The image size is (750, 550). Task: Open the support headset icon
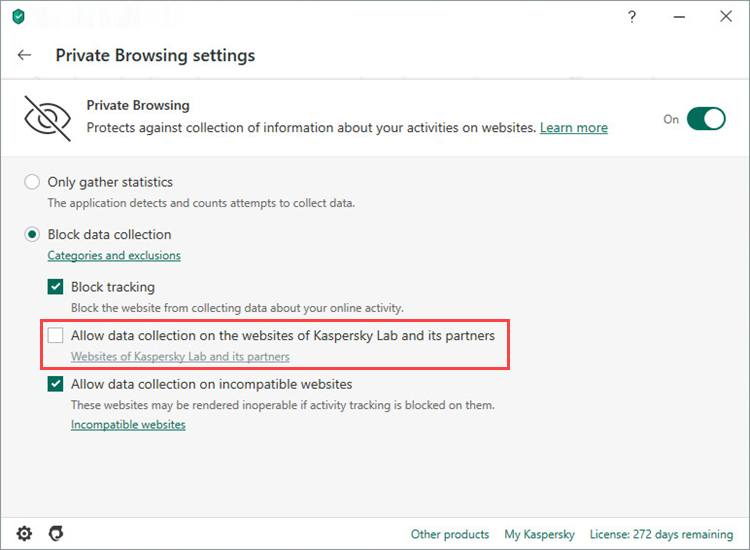coord(56,533)
